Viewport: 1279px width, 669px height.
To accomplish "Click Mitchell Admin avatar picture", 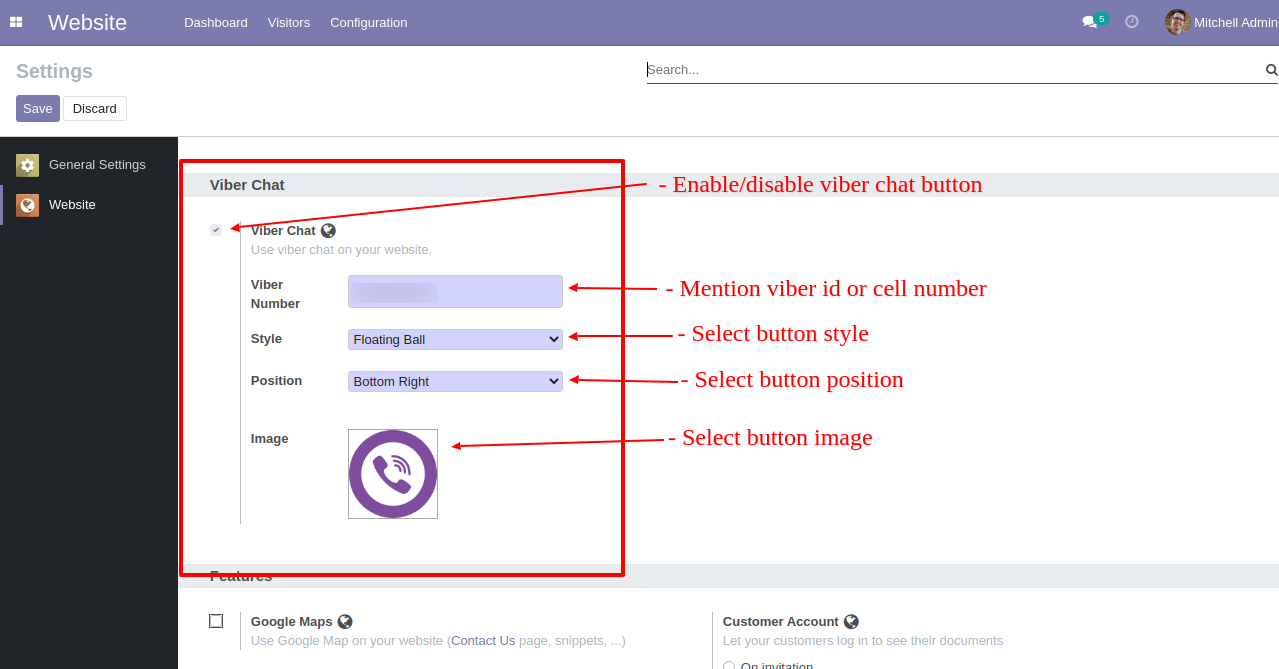I will point(1177,22).
